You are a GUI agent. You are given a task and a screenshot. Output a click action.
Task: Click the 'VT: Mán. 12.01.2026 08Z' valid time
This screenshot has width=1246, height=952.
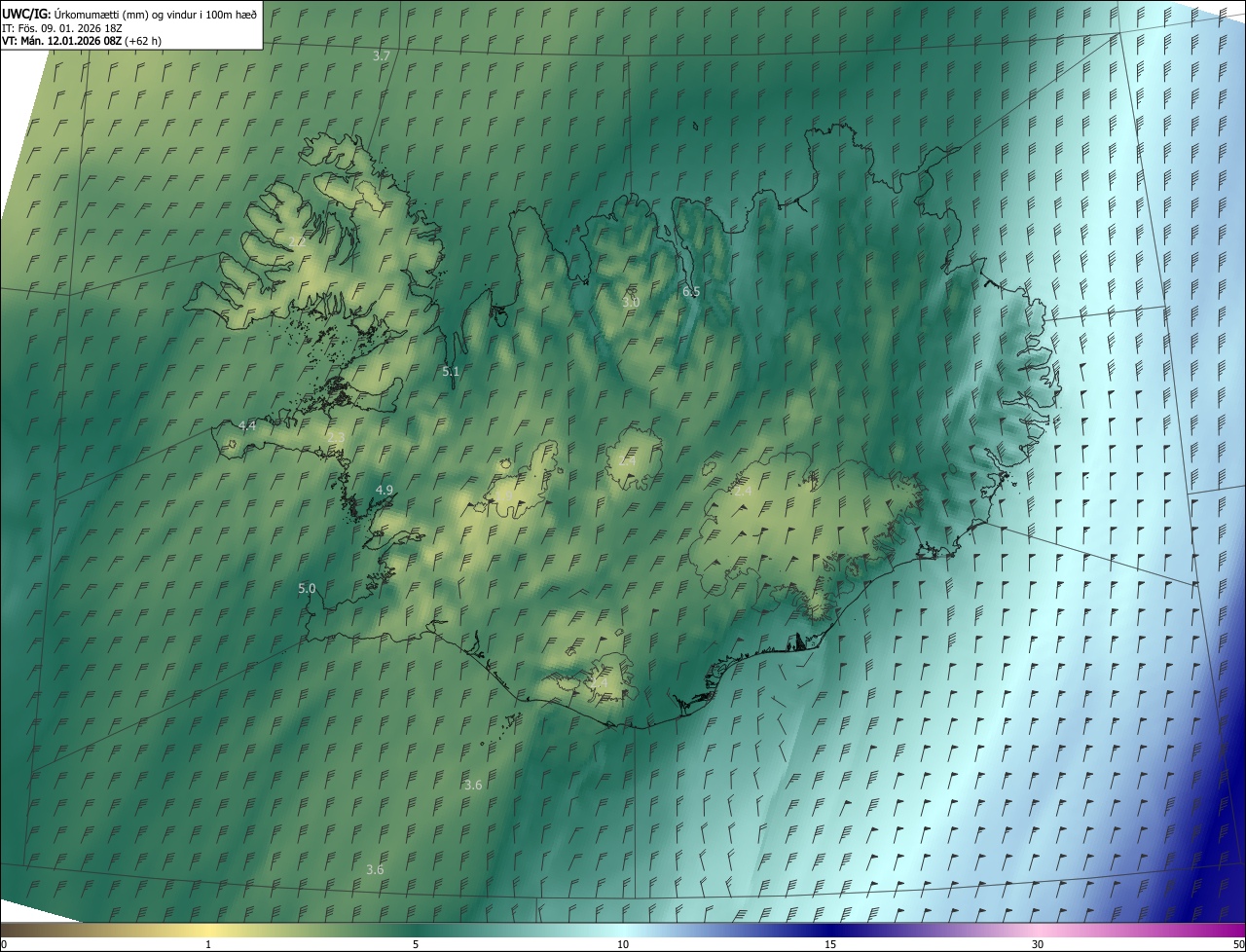[61, 41]
